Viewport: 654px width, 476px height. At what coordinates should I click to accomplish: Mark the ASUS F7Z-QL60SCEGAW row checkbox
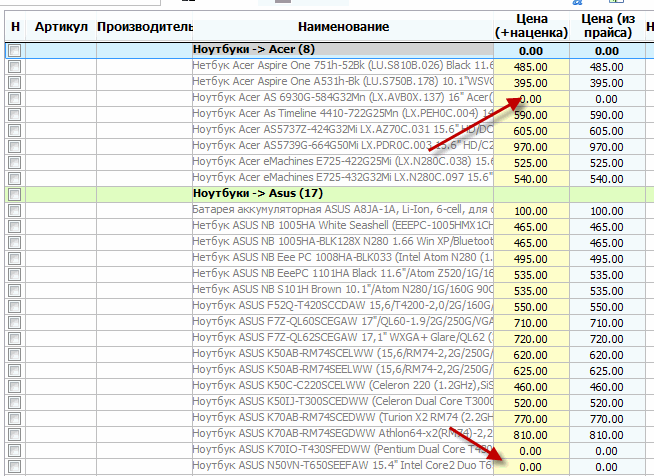click(x=15, y=322)
